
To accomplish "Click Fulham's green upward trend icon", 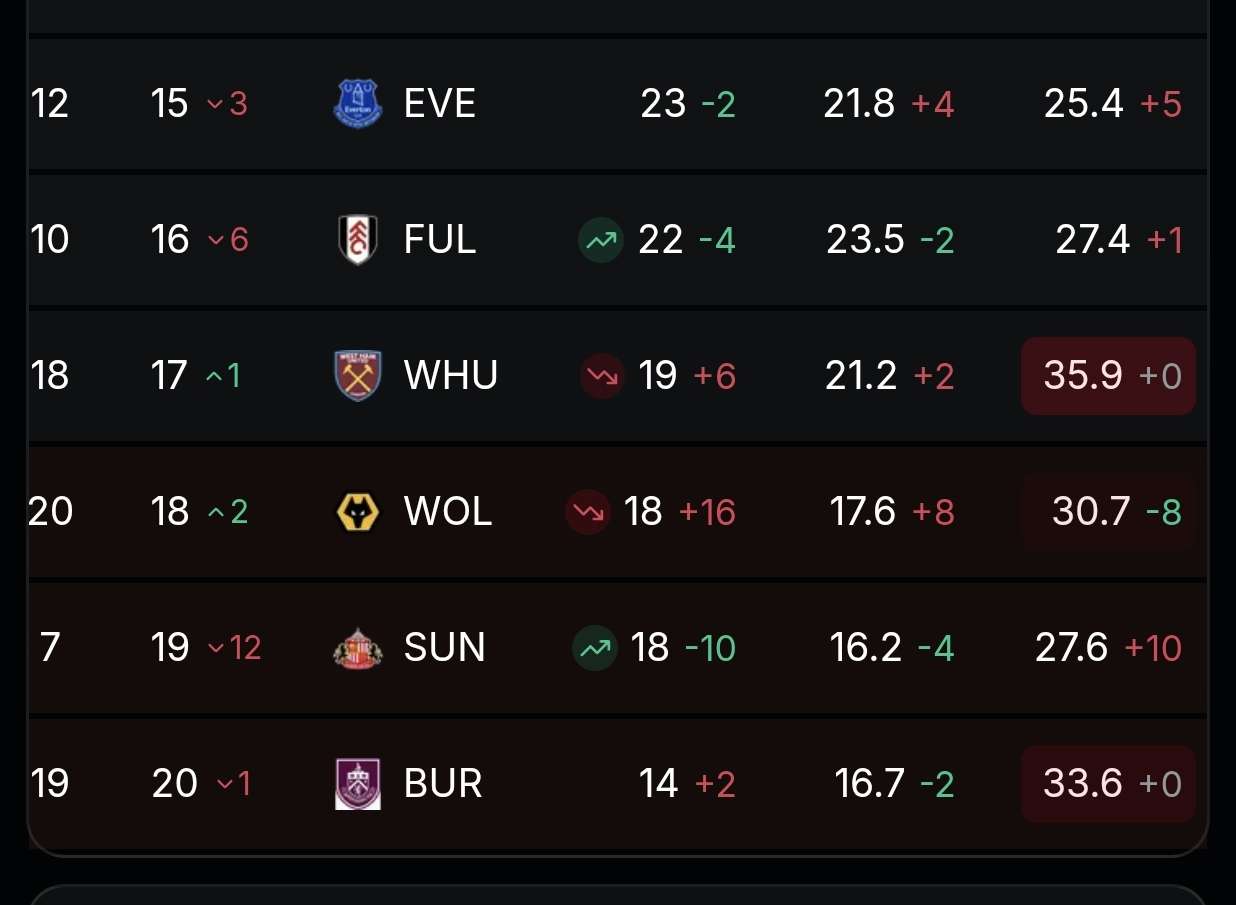I will [600, 240].
